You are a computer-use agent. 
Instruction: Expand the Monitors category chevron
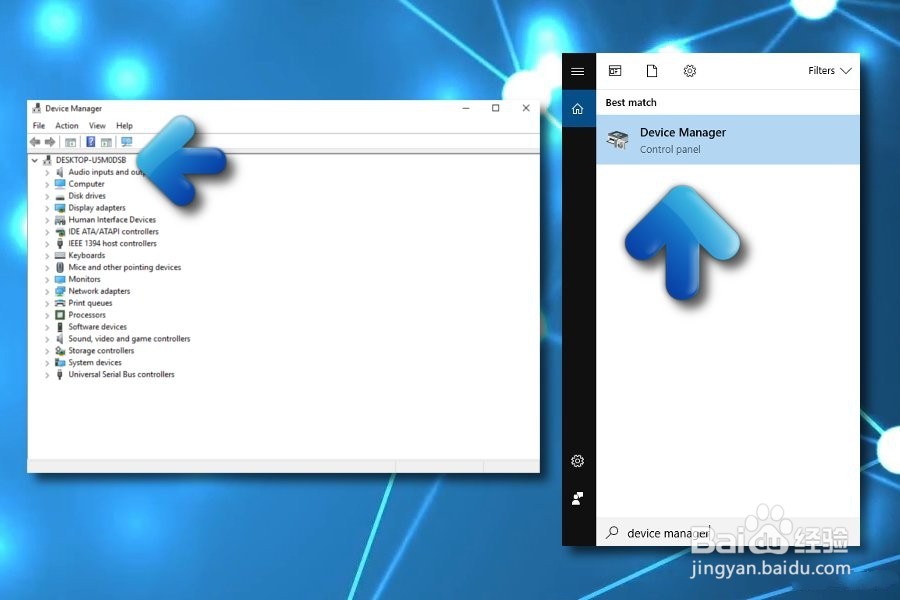[47, 280]
